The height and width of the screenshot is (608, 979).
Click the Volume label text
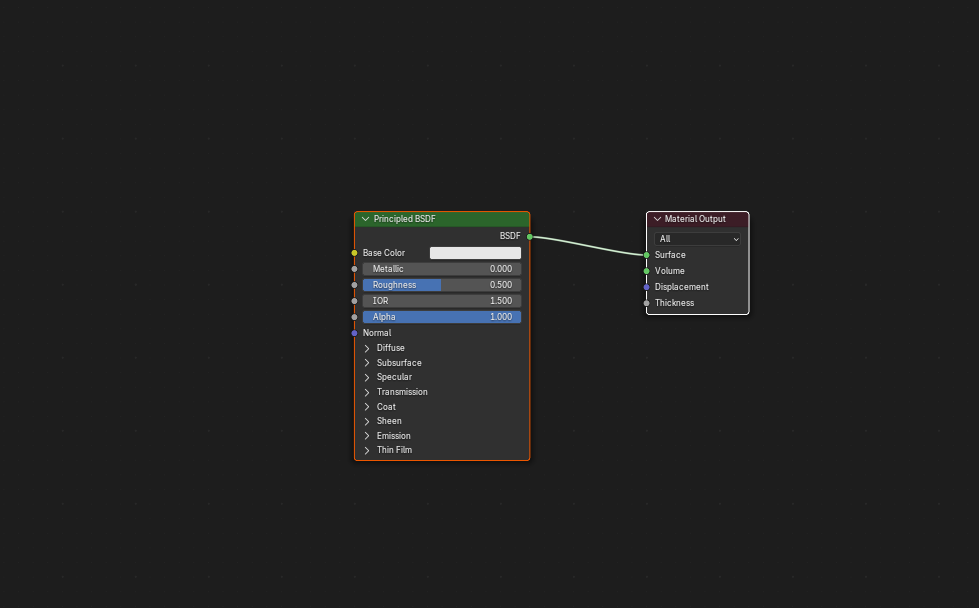tap(669, 271)
